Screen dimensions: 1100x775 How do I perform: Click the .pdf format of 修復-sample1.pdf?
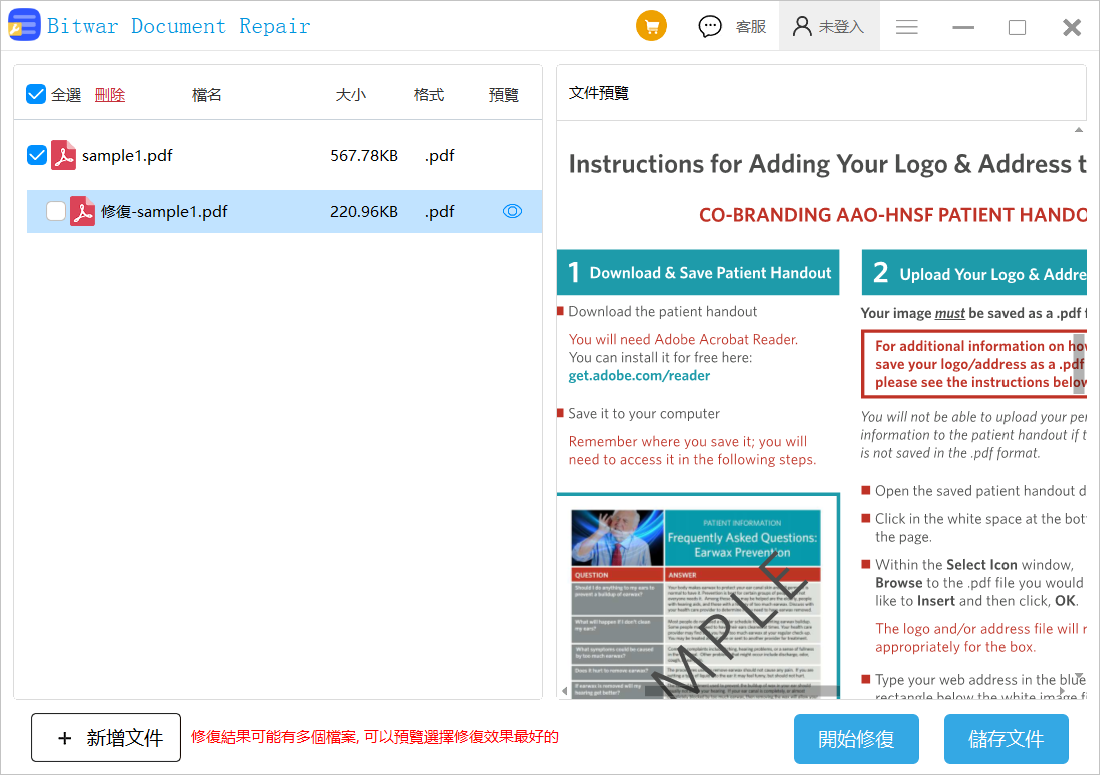(439, 212)
